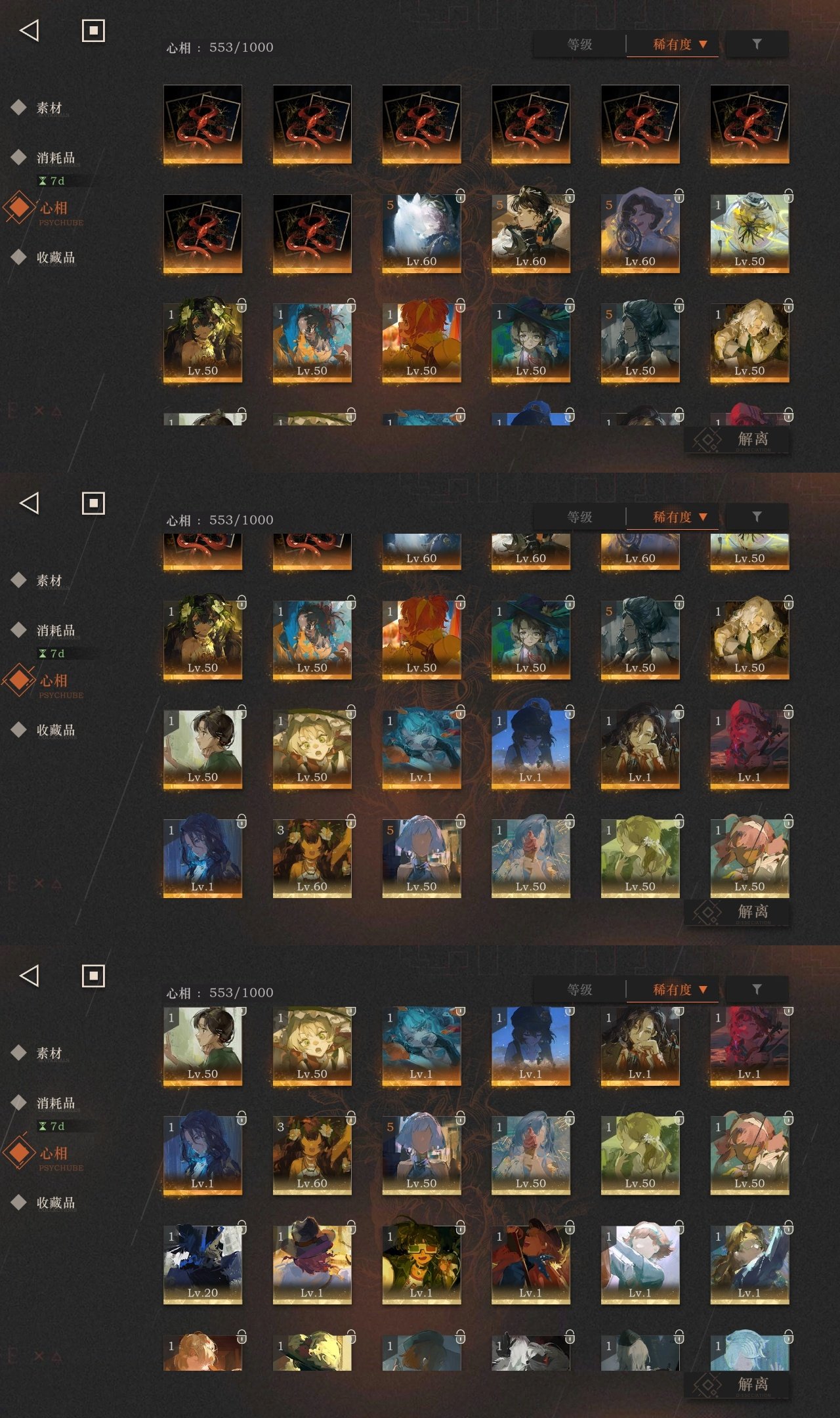Select the 消耗品 tab in the bottom screenshot
840x1418 pixels.
(x=55, y=1103)
